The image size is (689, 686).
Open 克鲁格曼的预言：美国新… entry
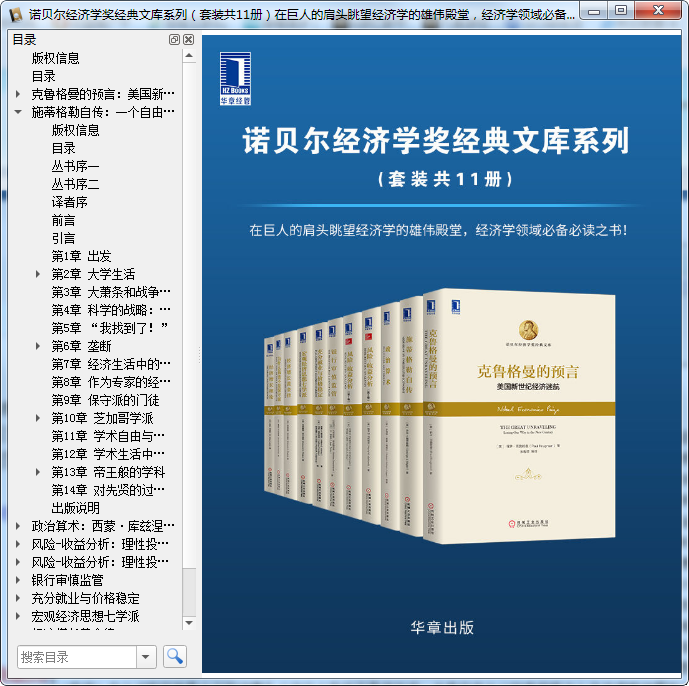pyautogui.click(x=103, y=94)
